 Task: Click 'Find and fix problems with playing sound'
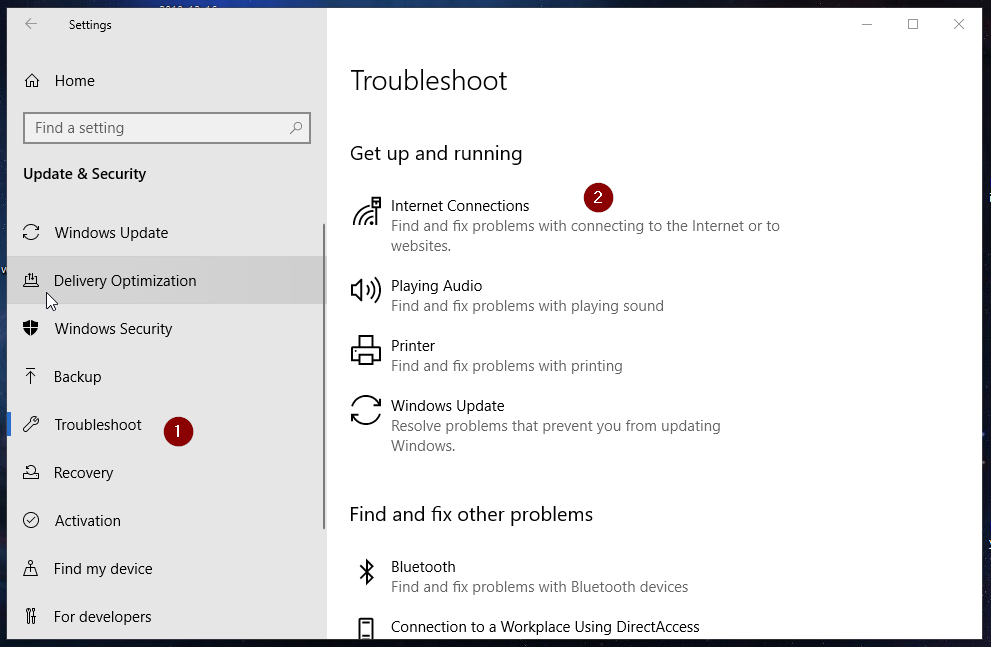527,306
